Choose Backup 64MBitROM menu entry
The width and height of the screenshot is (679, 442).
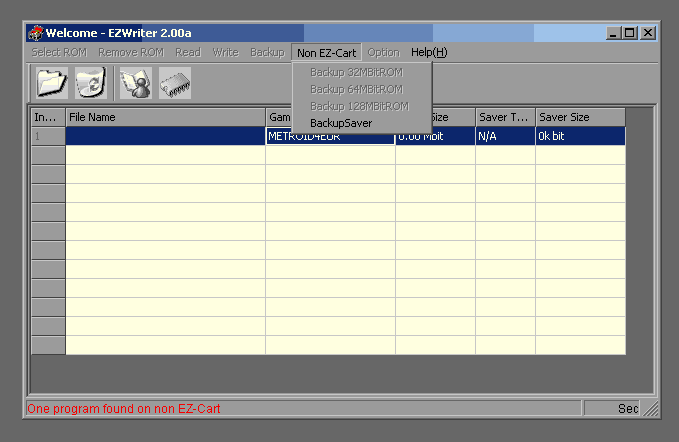[362, 89]
